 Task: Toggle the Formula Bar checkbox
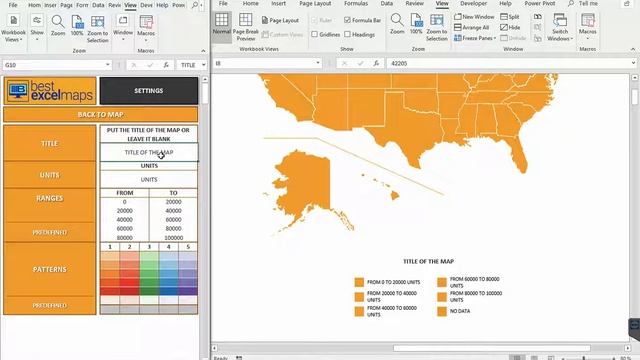point(362,20)
